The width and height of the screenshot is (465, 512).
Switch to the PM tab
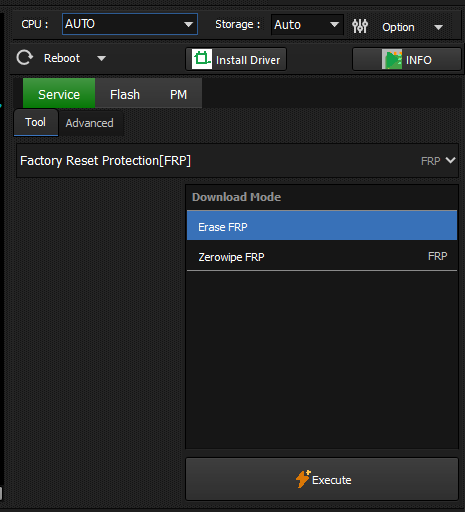[178, 94]
